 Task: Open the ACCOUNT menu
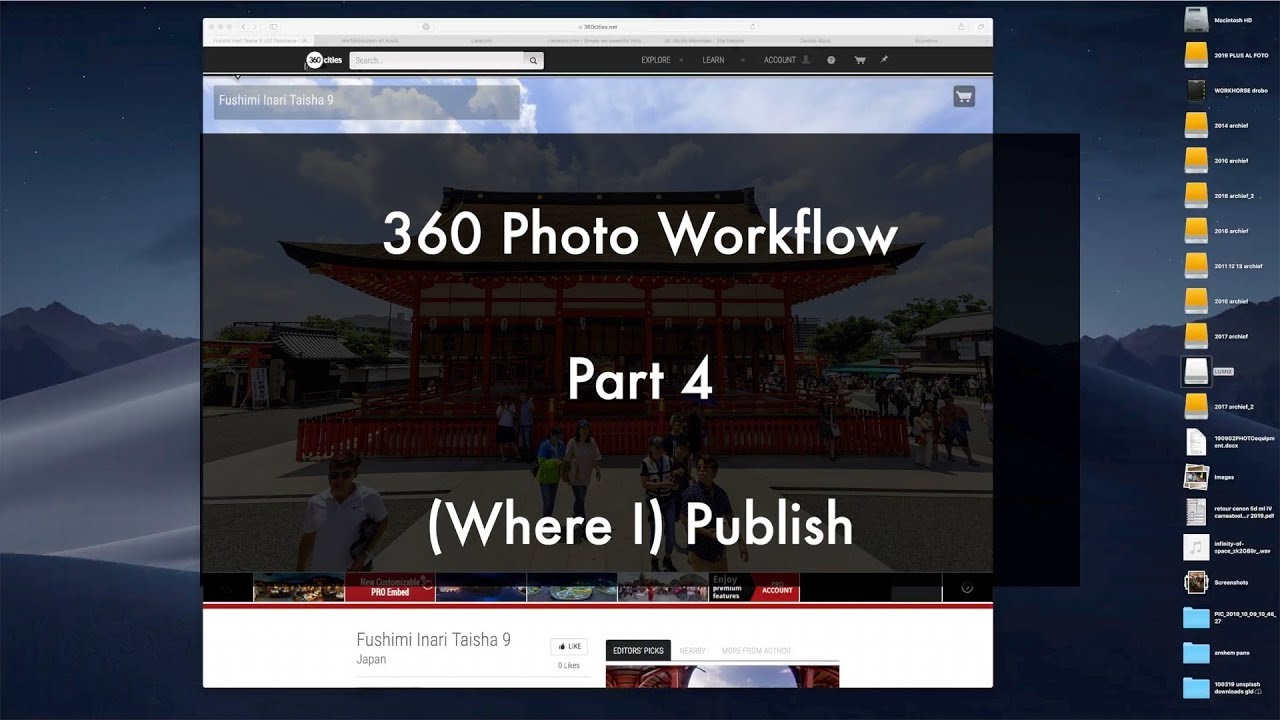point(787,60)
